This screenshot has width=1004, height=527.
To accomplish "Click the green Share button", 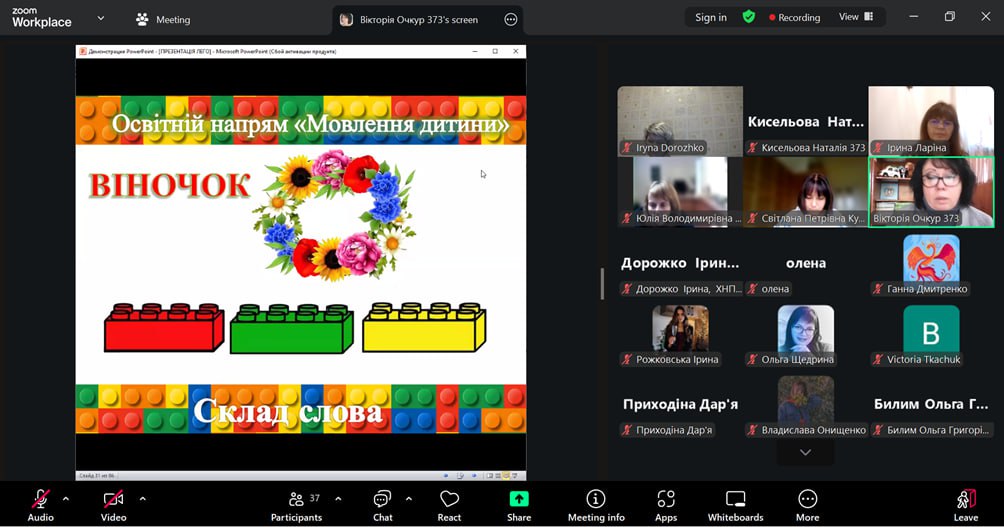I will click(518, 505).
